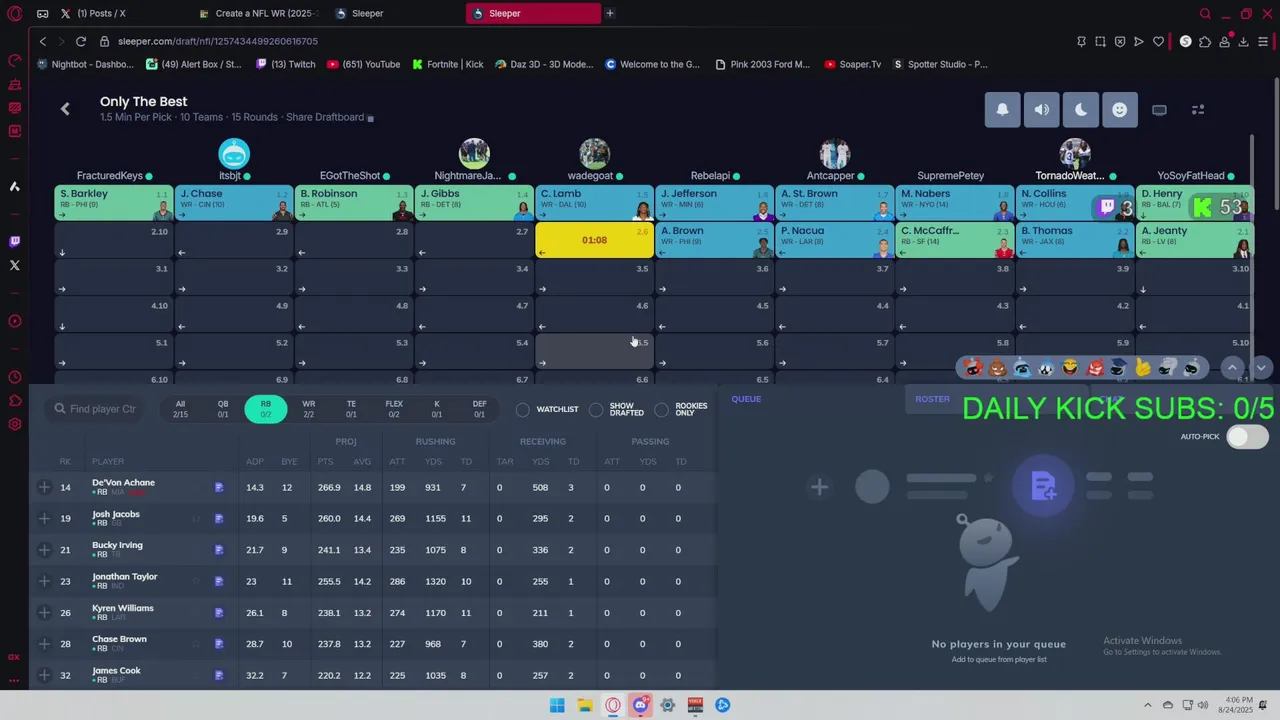Viewport: 1280px width, 720px height.
Task: Add Kyren Williams to queue with plus icon
Action: point(44,613)
